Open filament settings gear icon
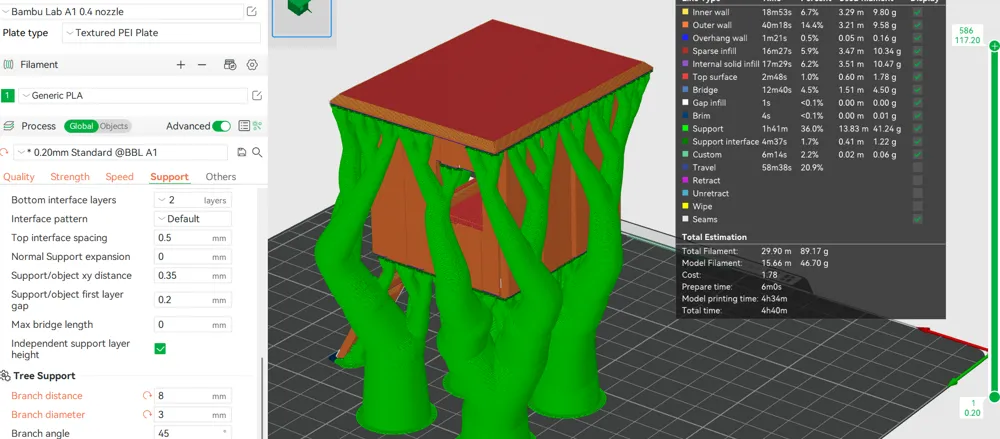Screen dimensions: 1000x439 coord(252,64)
